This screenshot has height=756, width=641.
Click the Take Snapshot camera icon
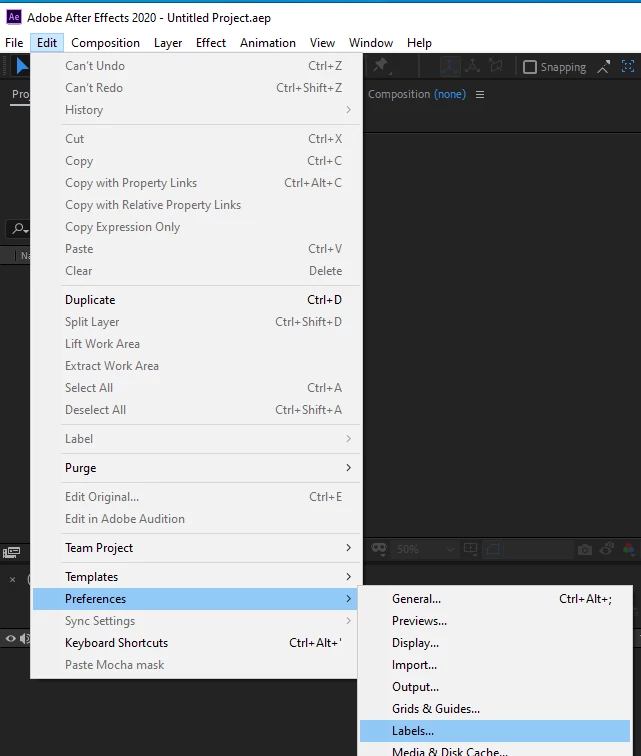pyautogui.click(x=585, y=549)
